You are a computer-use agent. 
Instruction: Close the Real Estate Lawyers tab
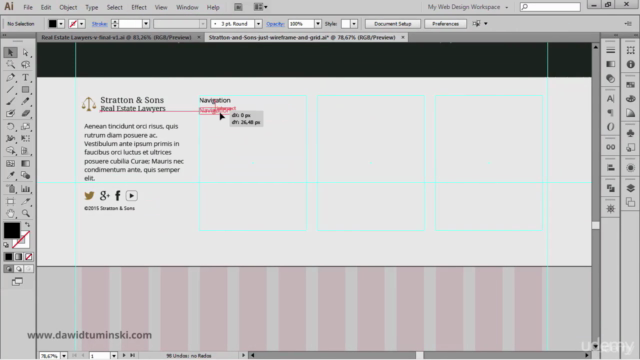point(199,37)
